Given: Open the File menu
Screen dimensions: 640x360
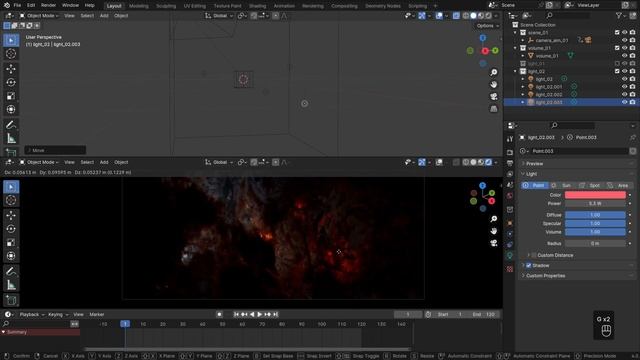Looking at the screenshot, I should pyautogui.click(x=17, y=5).
